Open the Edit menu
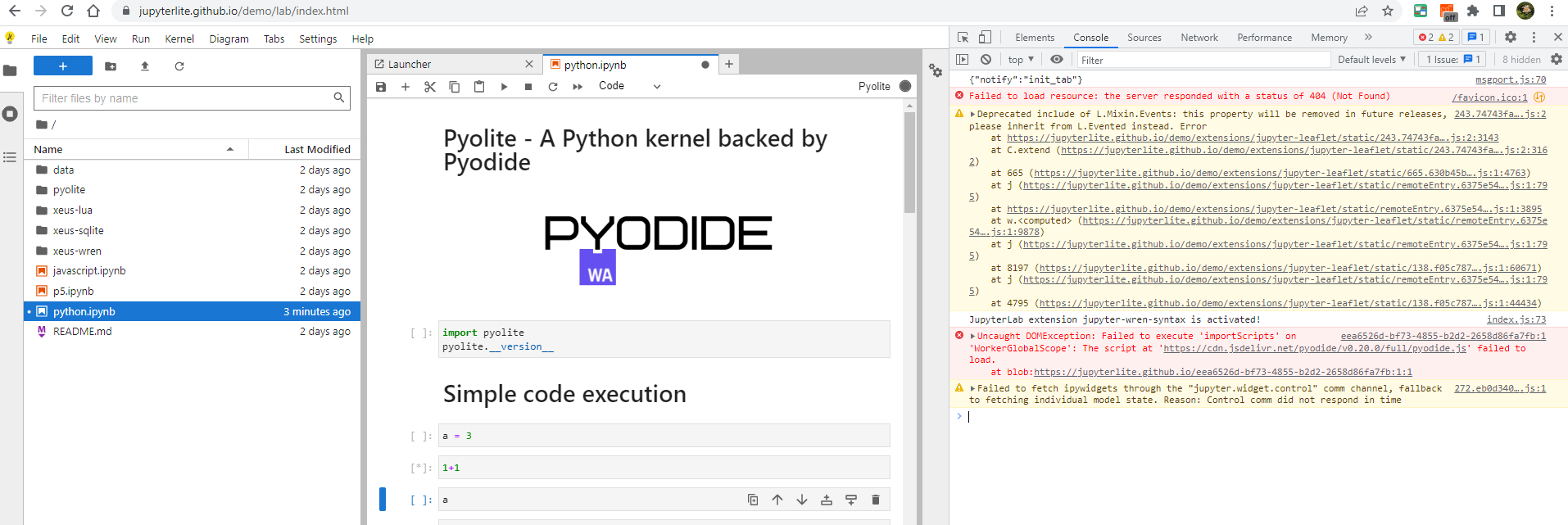 pyautogui.click(x=71, y=38)
